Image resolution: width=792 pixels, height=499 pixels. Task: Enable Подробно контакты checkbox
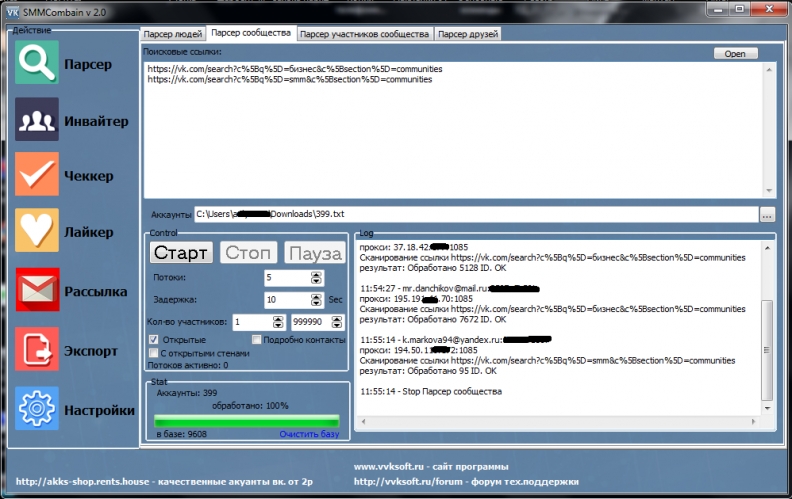click(257, 339)
